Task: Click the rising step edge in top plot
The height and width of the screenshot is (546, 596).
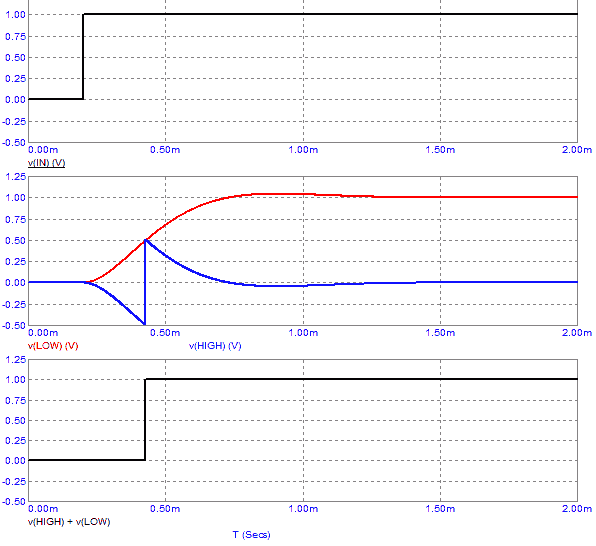Action: tap(83, 57)
